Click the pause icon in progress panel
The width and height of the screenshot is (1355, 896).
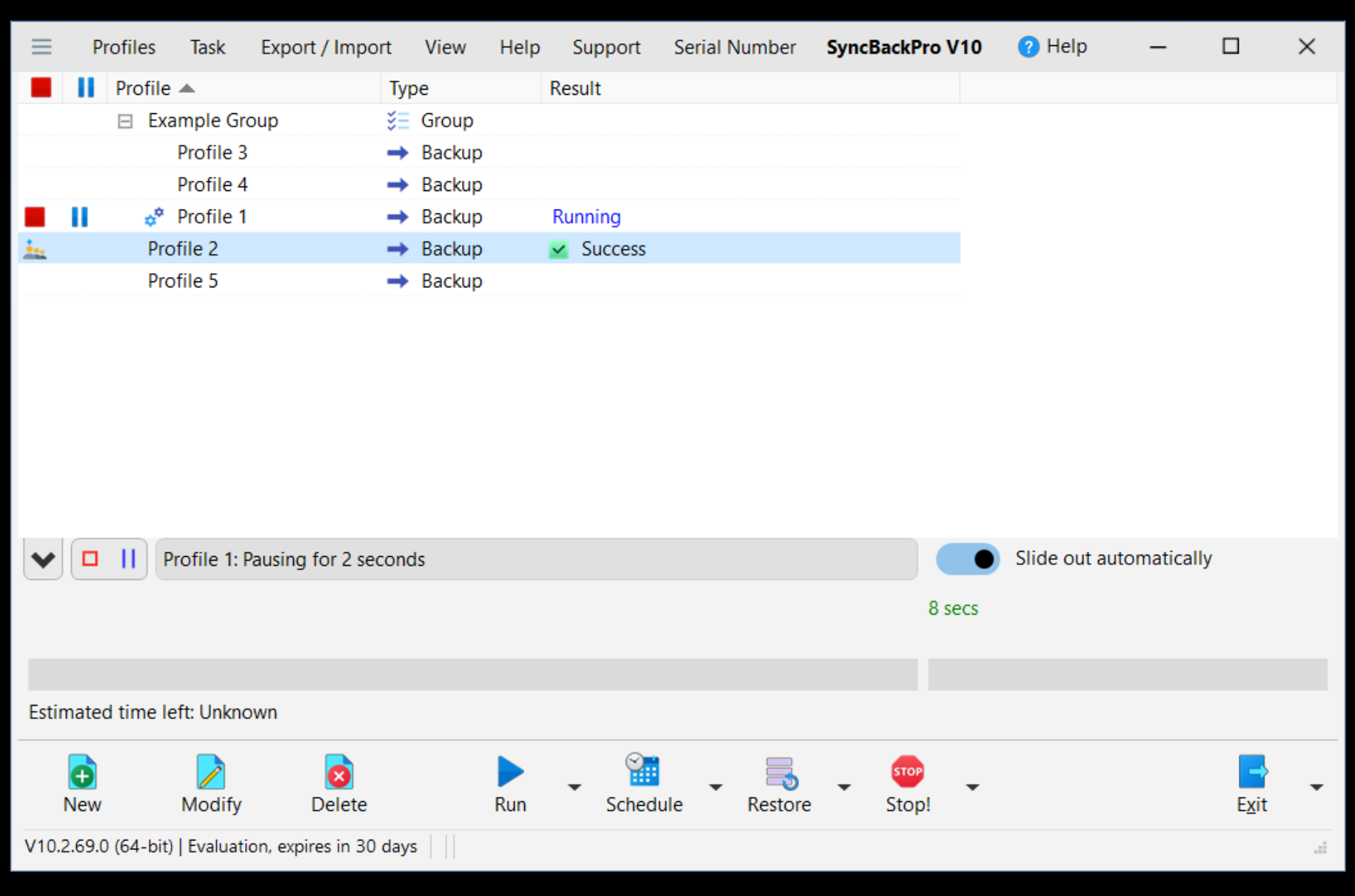coord(128,558)
